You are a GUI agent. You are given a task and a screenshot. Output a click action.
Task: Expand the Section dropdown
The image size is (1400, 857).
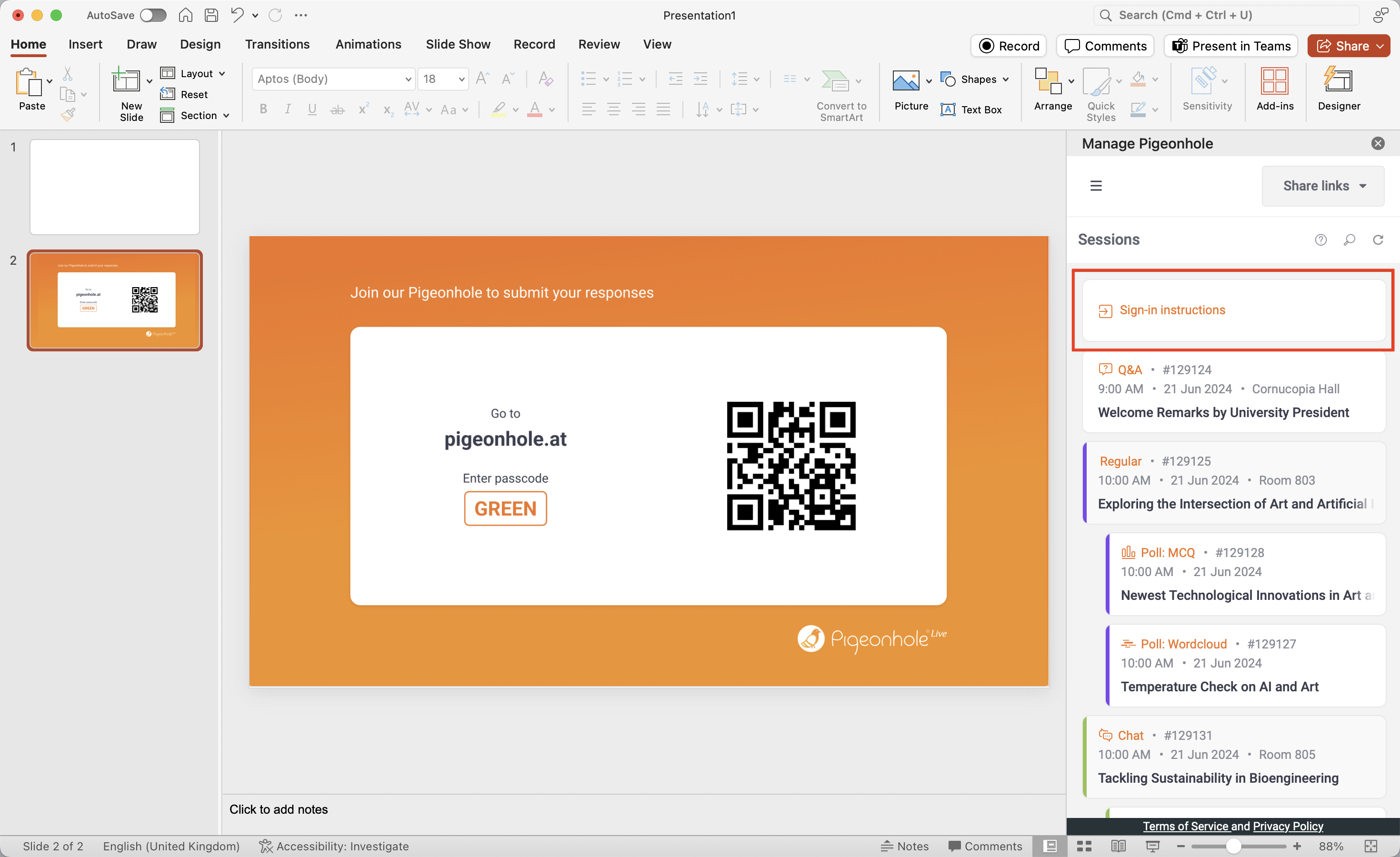[226, 115]
